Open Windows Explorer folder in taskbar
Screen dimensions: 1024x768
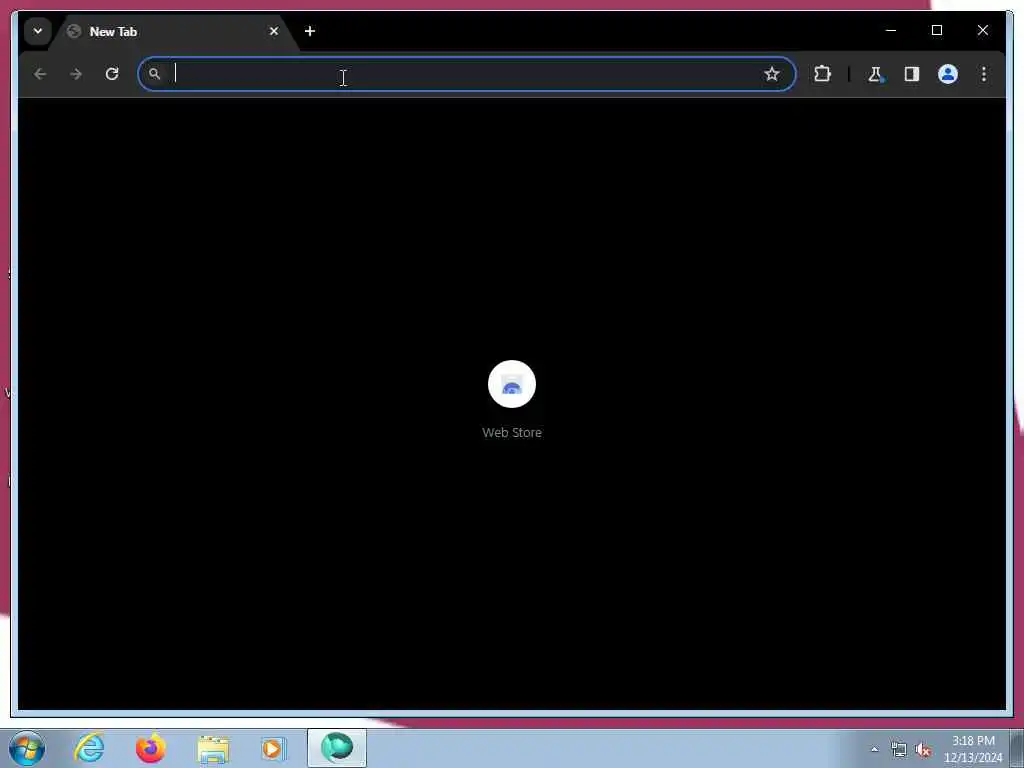click(x=213, y=748)
